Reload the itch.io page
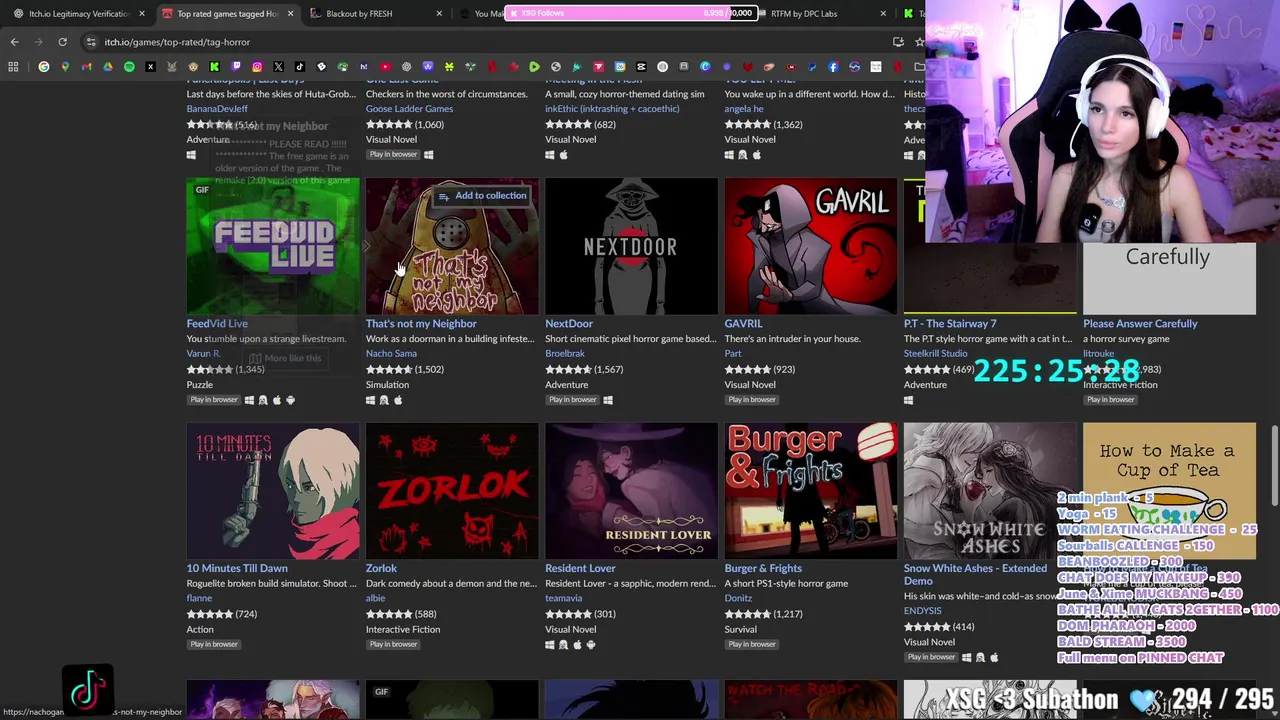 click(x=62, y=42)
